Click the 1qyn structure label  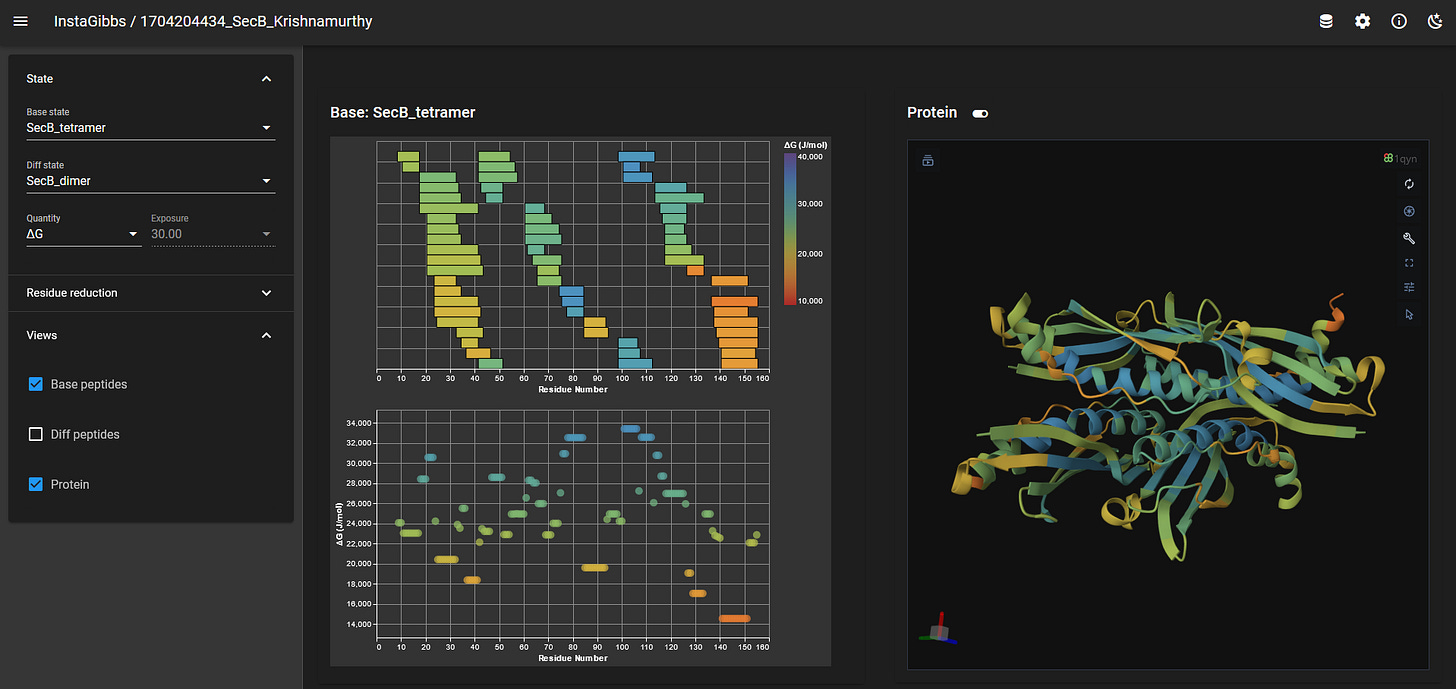1400,158
